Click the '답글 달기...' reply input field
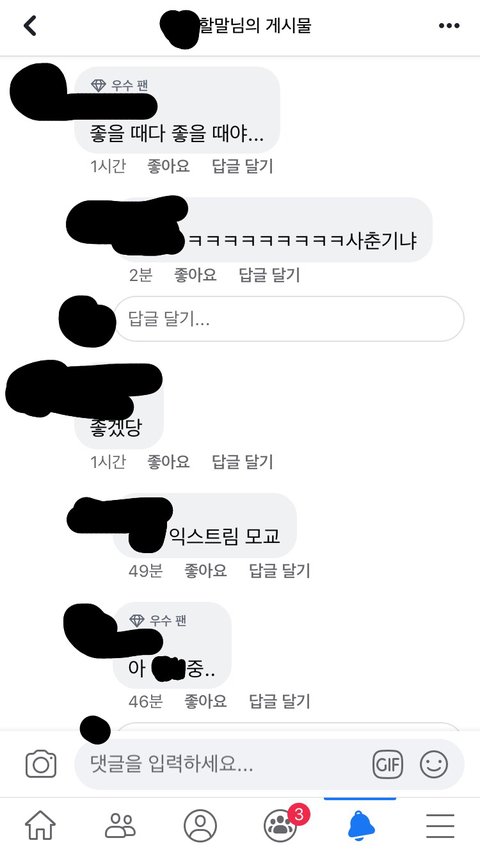The image size is (480, 854). [289, 319]
